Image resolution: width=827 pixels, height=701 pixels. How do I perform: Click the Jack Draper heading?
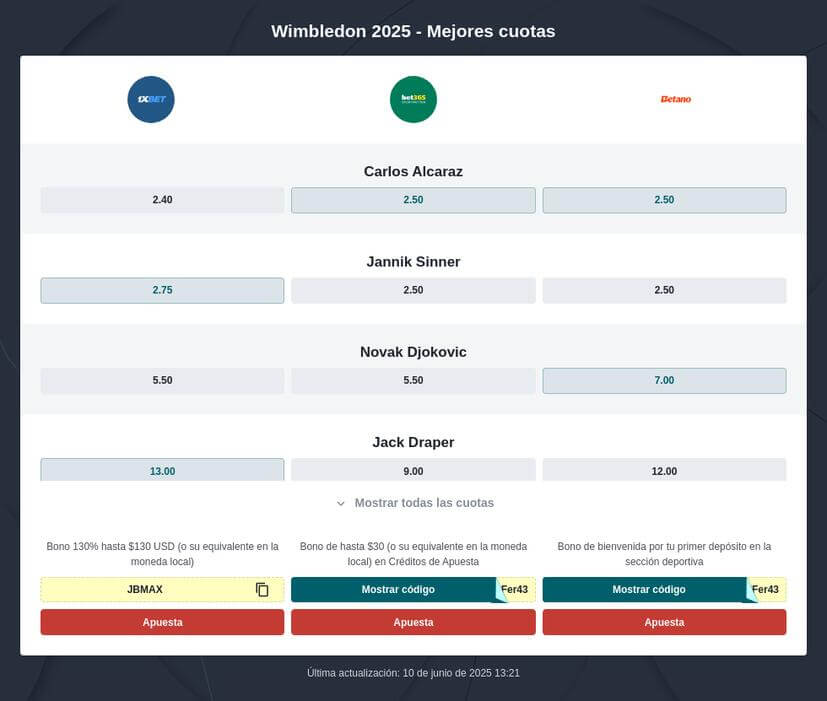coord(413,442)
